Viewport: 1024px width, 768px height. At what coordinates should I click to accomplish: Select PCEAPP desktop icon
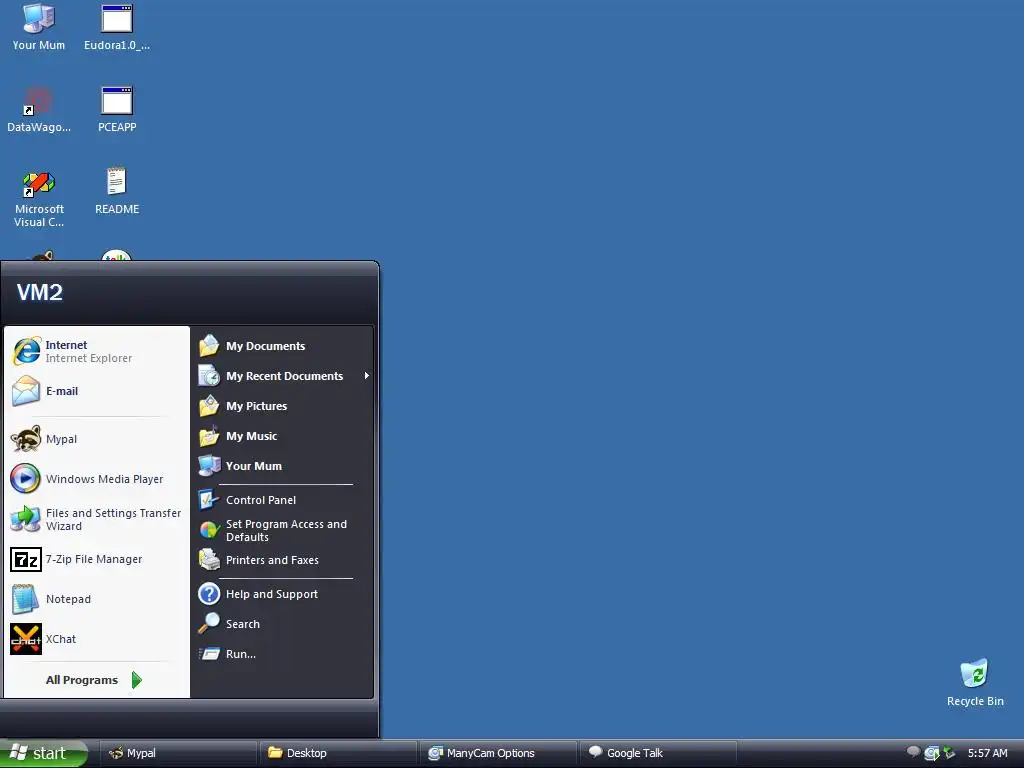[117, 109]
